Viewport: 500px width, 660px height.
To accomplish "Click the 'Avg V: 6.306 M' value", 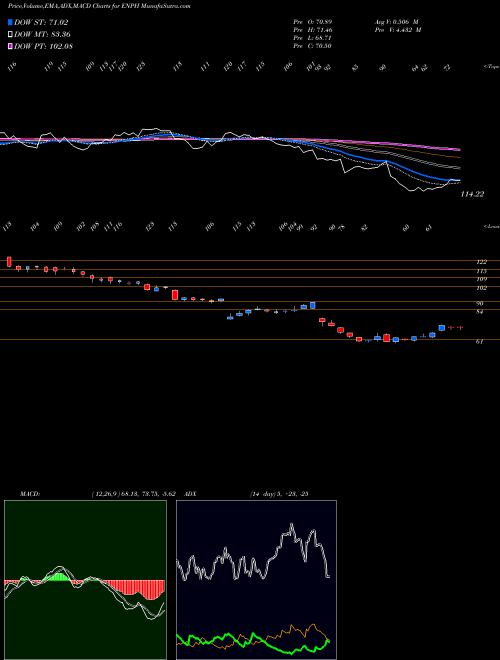I will (x=396, y=22).
